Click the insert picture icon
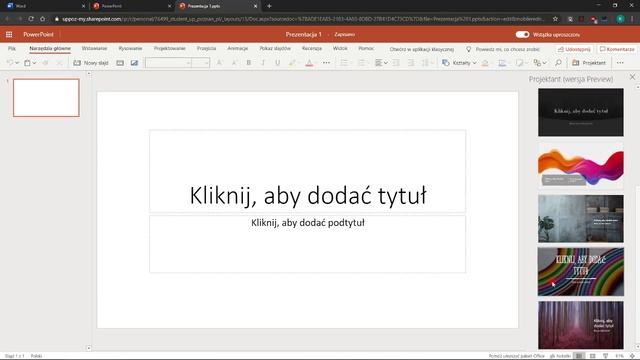The width and height of the screenshot is (640, 360). click(x=134, y=63)
